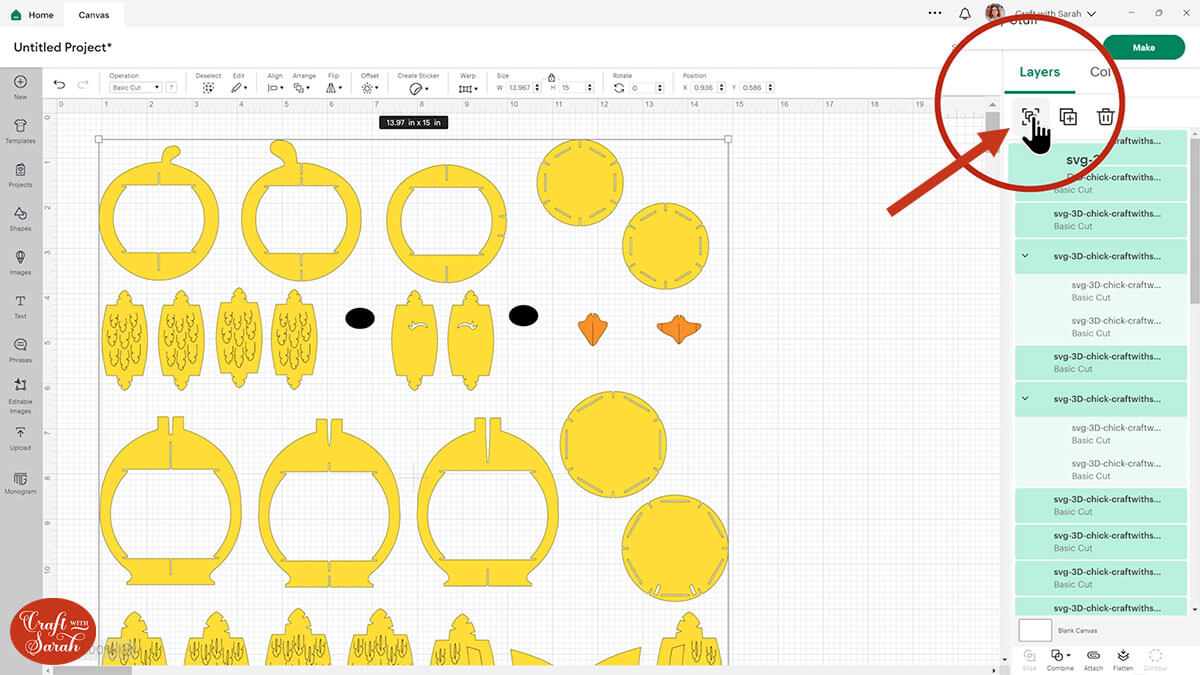
Task: Open the notifications bell
Action: [x=964, y=14]
